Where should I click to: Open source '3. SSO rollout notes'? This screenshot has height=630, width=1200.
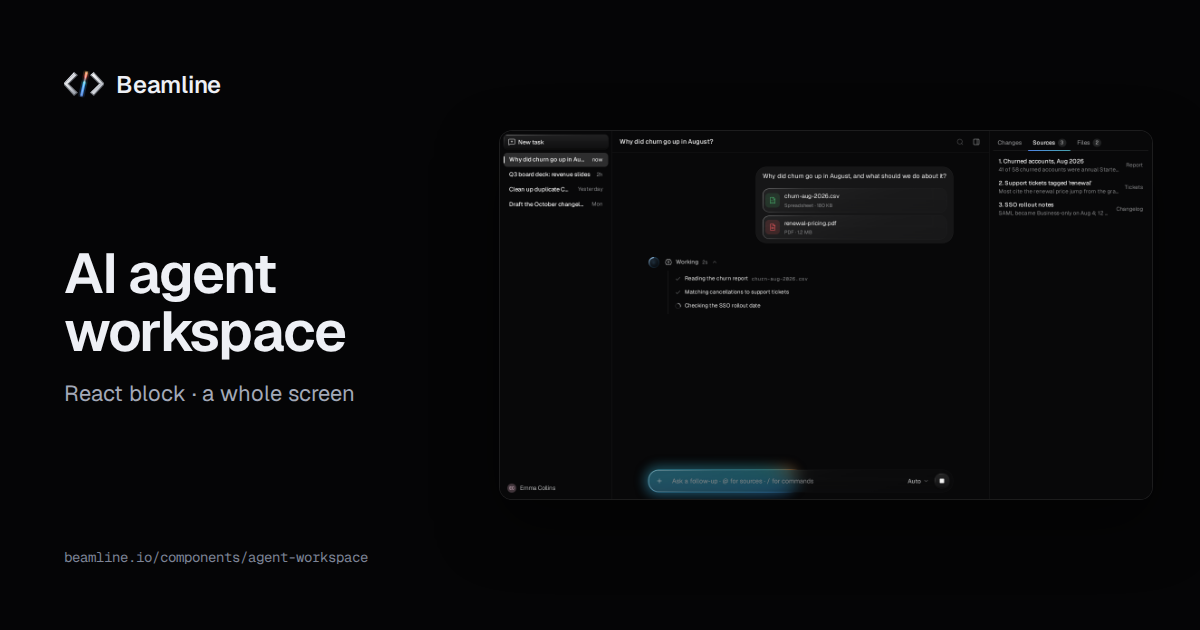click(x=1070, y=209)
